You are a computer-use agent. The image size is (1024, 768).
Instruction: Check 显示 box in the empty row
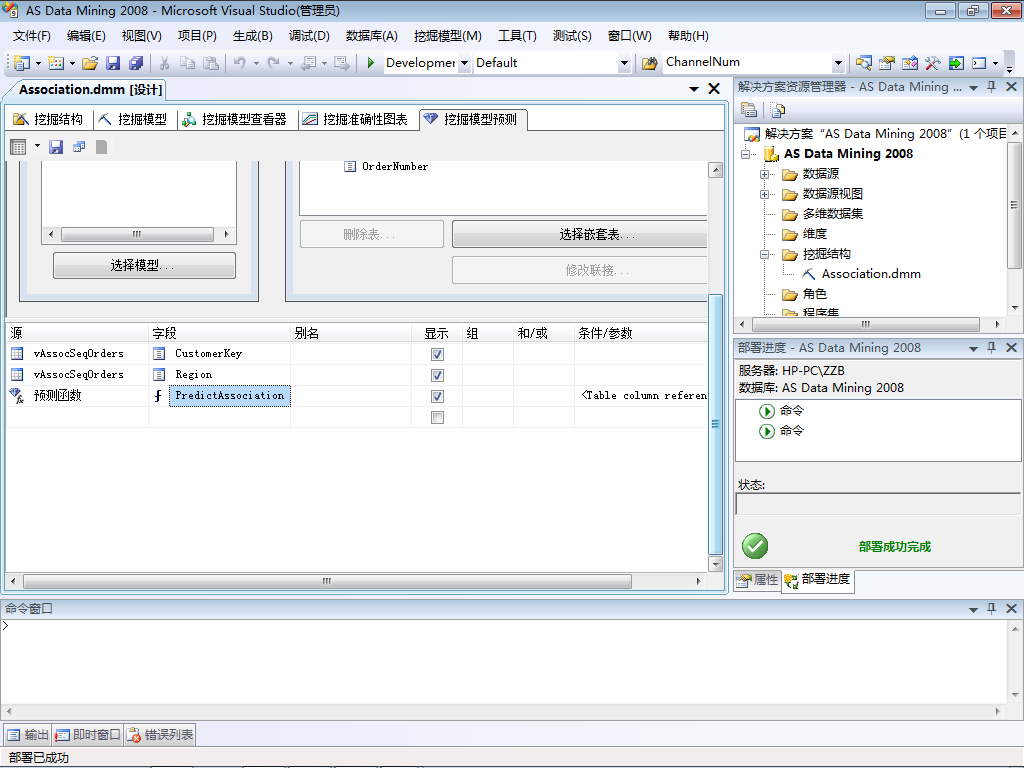pyautogui.click(x=438, y=417)
